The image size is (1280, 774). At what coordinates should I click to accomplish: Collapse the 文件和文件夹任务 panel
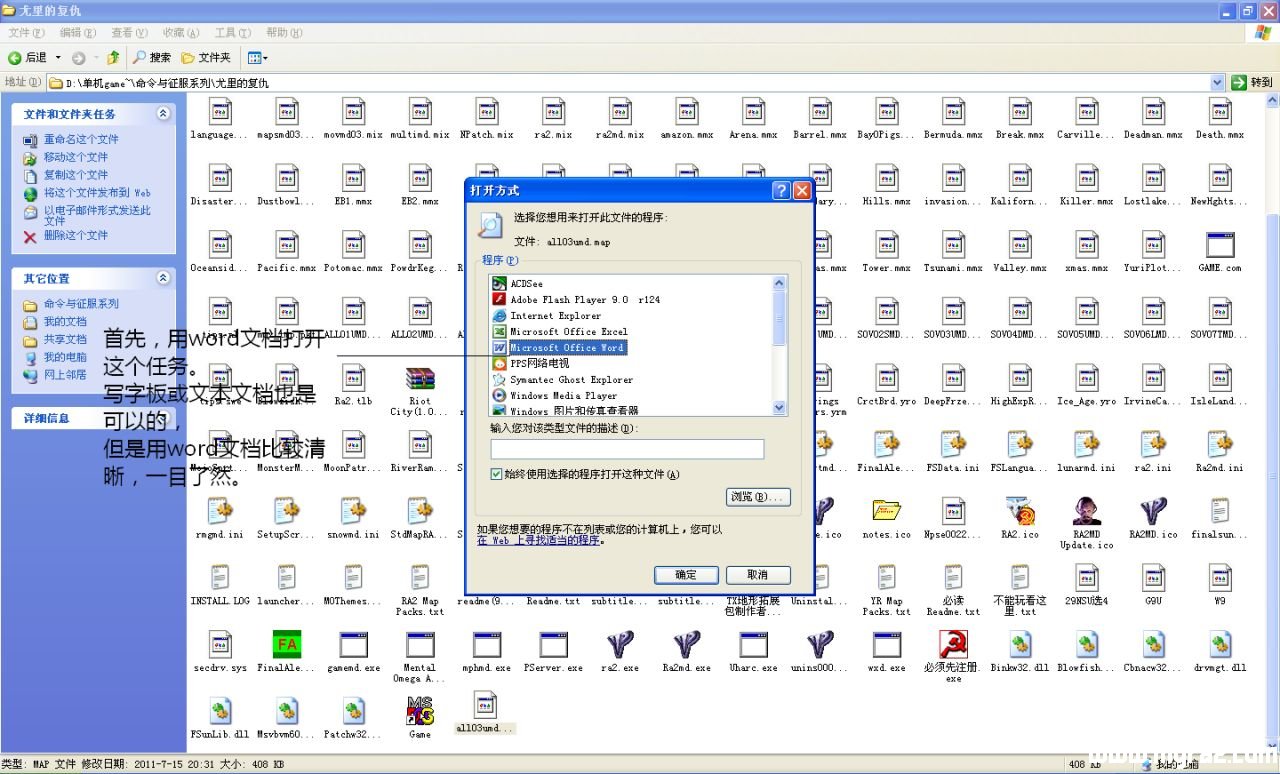point(163,114)
